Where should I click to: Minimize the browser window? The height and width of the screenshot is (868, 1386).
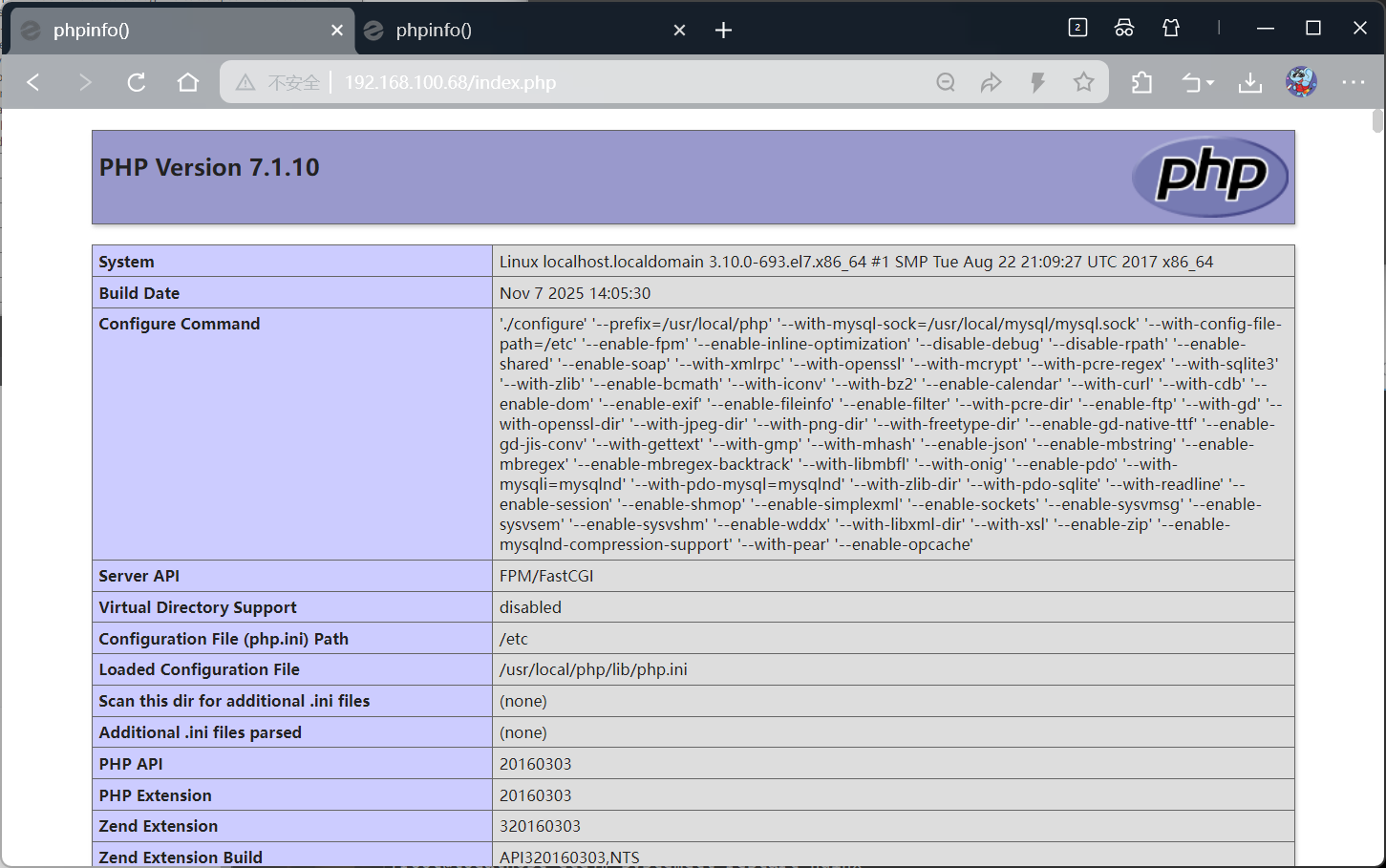point(1266,29)
